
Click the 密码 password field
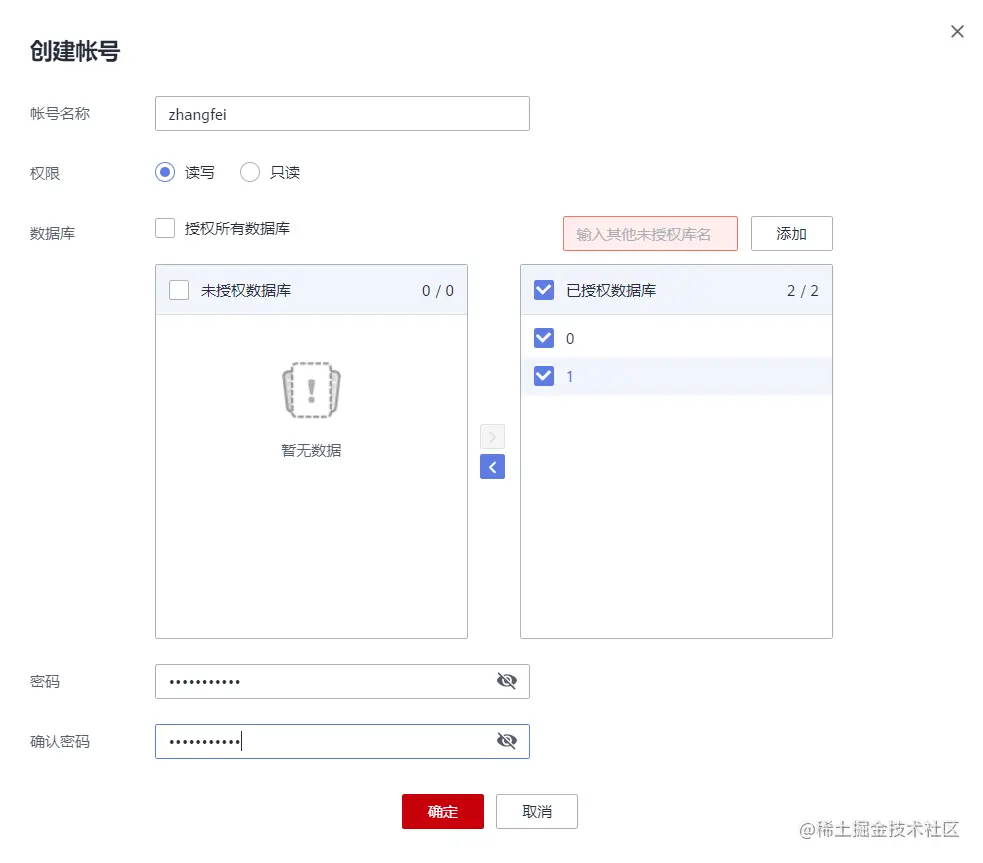342,681
